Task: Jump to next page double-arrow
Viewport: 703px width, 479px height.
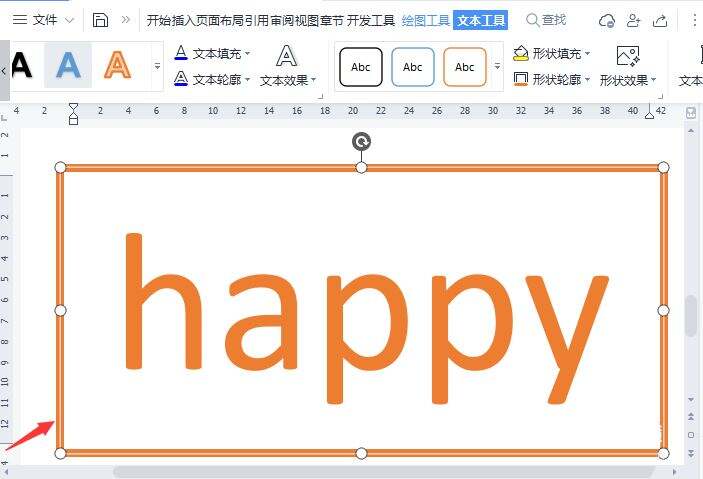Action: click(x=691, y=453)
